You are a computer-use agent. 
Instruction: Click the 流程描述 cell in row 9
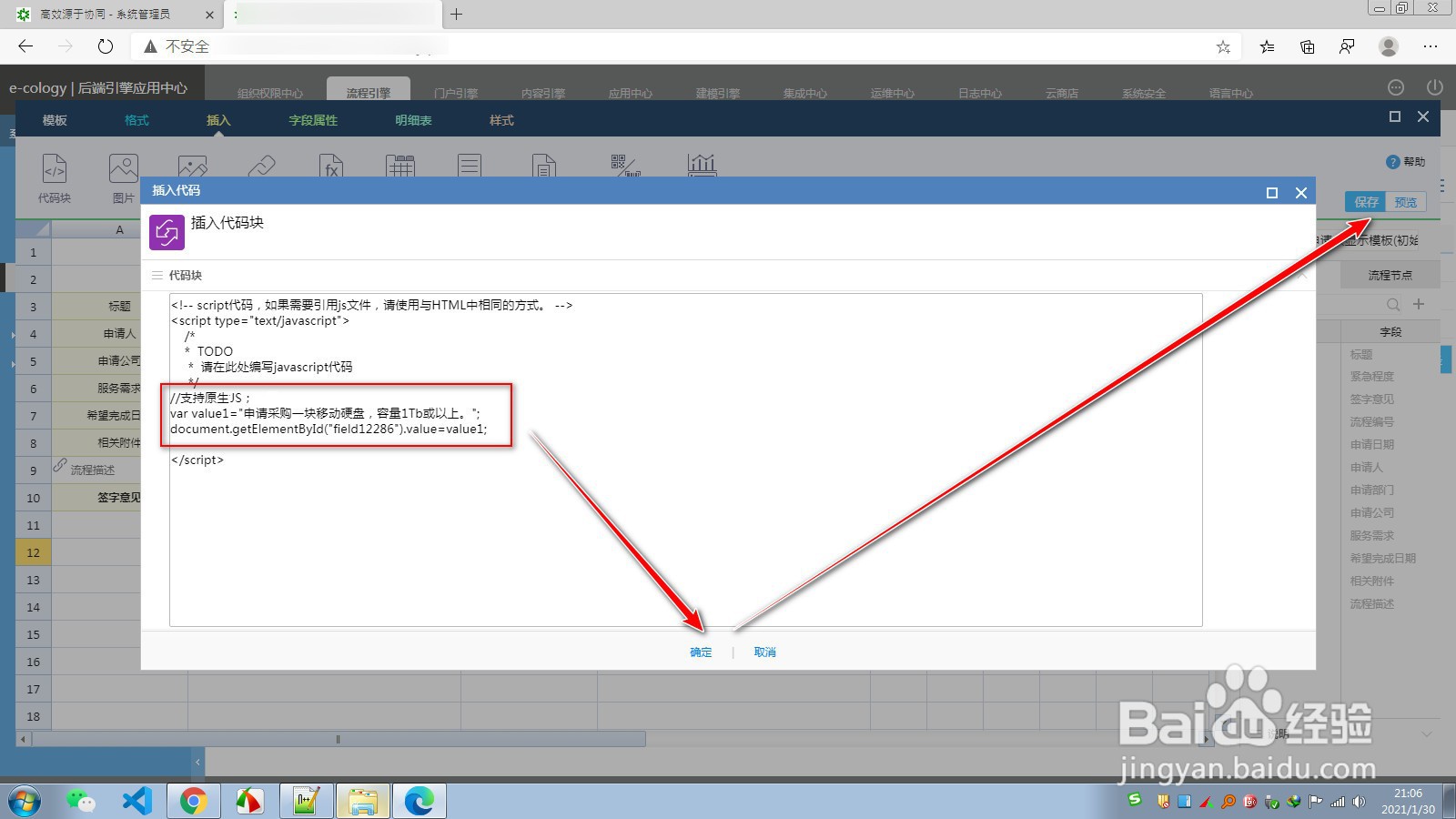coord(96,470)
